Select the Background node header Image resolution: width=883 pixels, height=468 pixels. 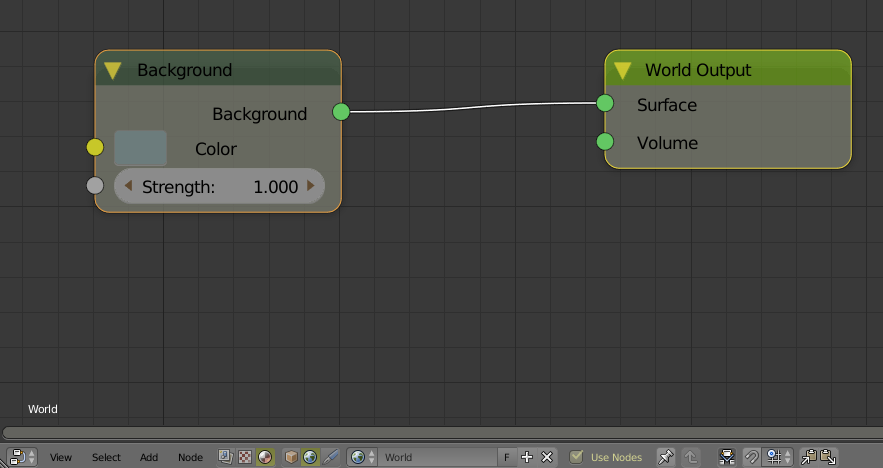pyautogui.click(x=218, y=69)
